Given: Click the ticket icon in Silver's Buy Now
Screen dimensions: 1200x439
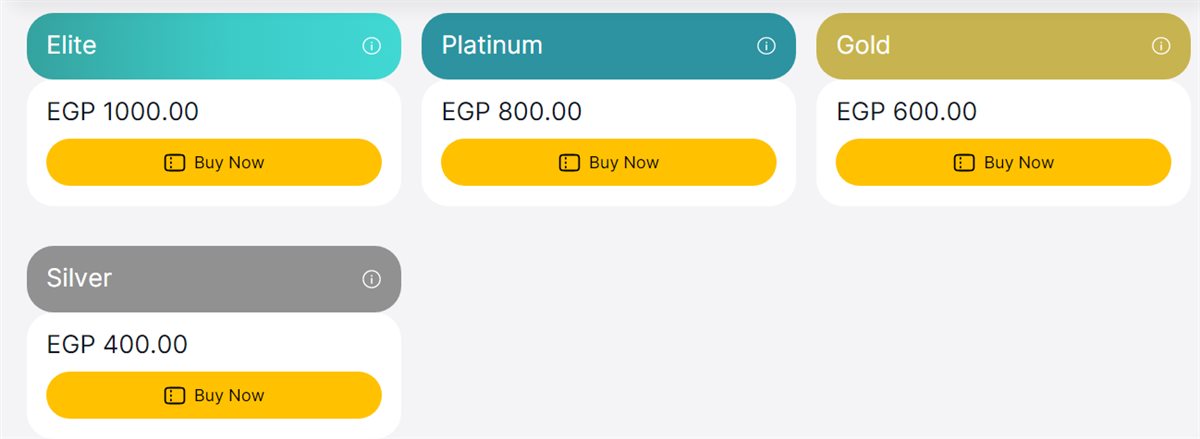Looking at the screenshot, I should [175, 396].
